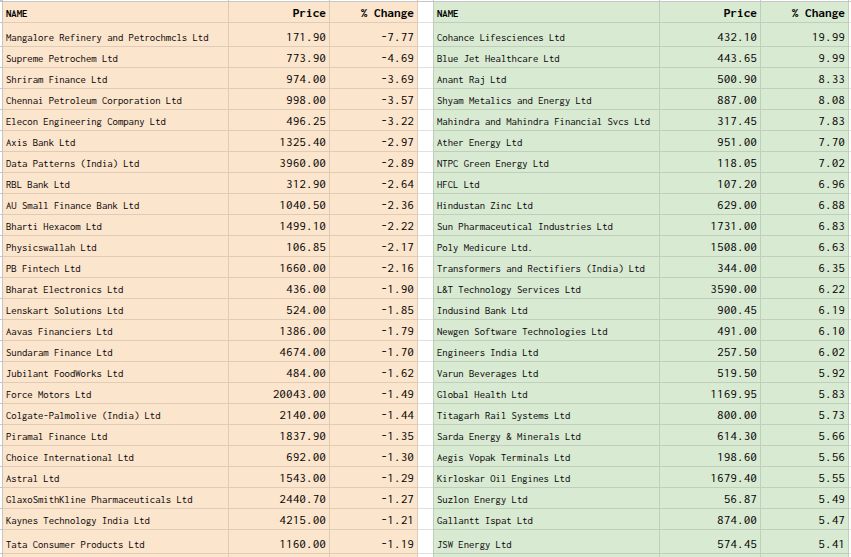Click Anant Raj Ltd name
851x557 pixels.
[x=471, y=80]
